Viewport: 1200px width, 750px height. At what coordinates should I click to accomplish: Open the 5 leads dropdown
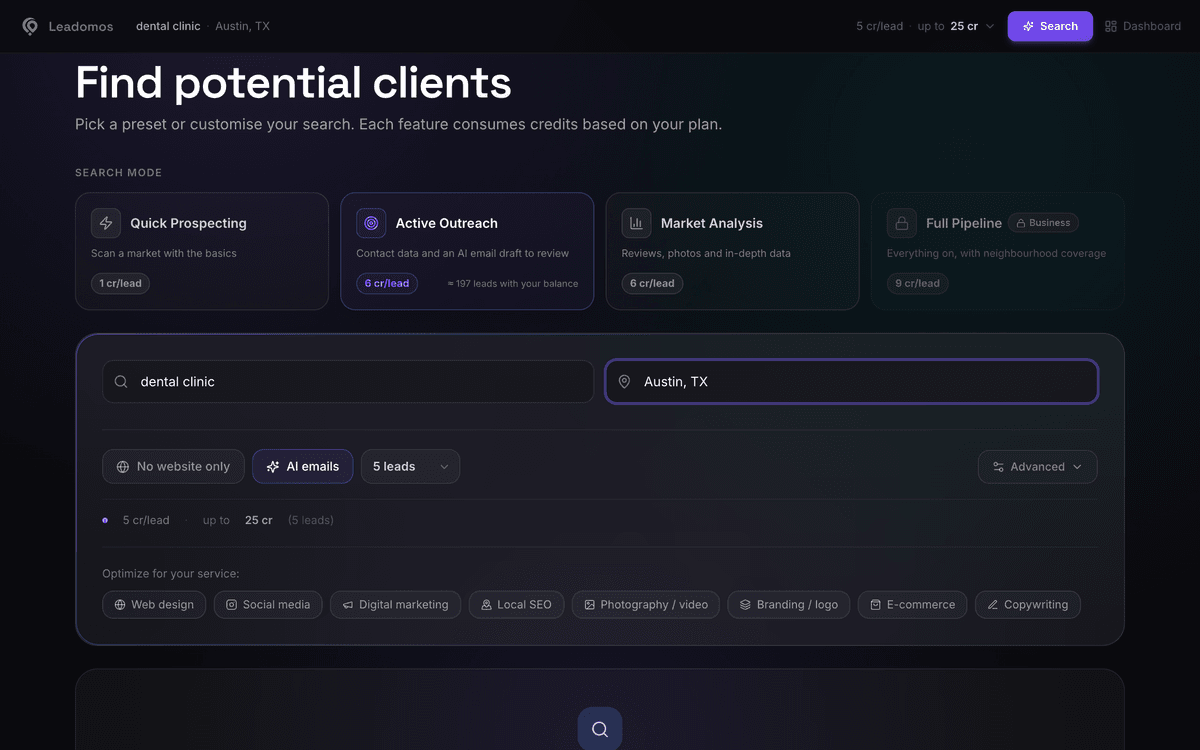(x=411, y=466)
